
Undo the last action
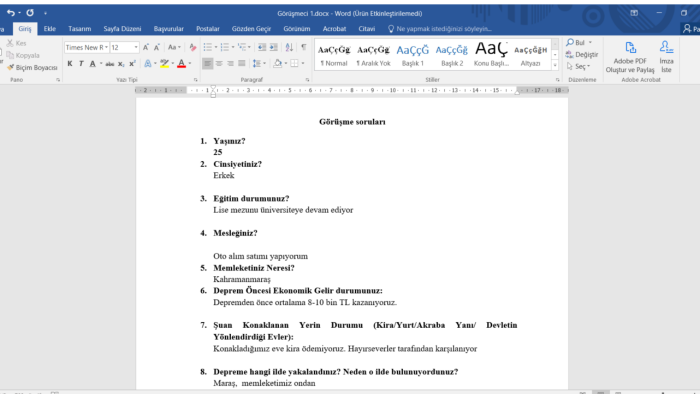click(11, 13)
